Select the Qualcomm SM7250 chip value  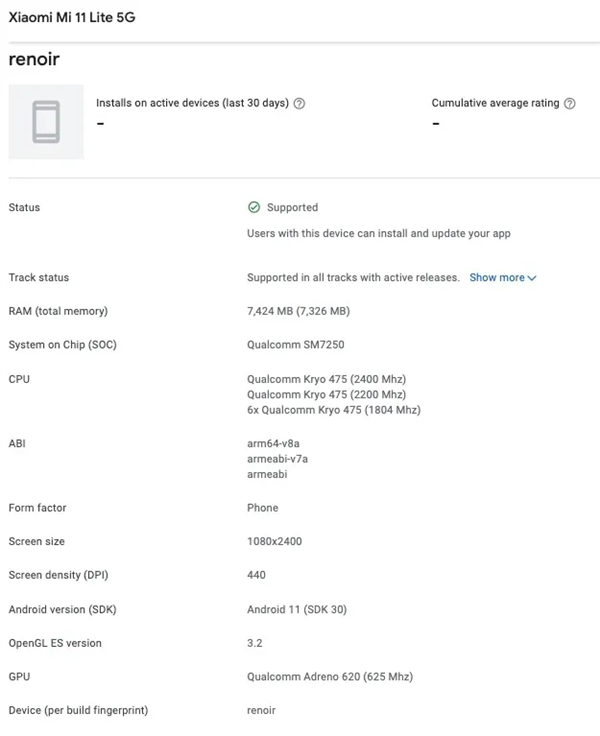point(297,345)
